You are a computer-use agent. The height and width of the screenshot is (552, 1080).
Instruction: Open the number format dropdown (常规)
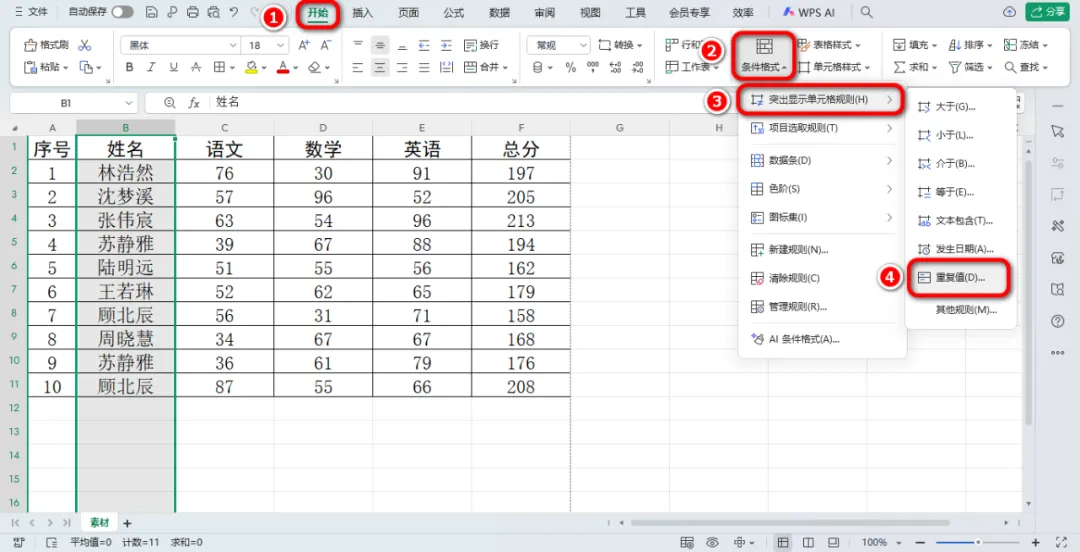click(x=582, y=45)
